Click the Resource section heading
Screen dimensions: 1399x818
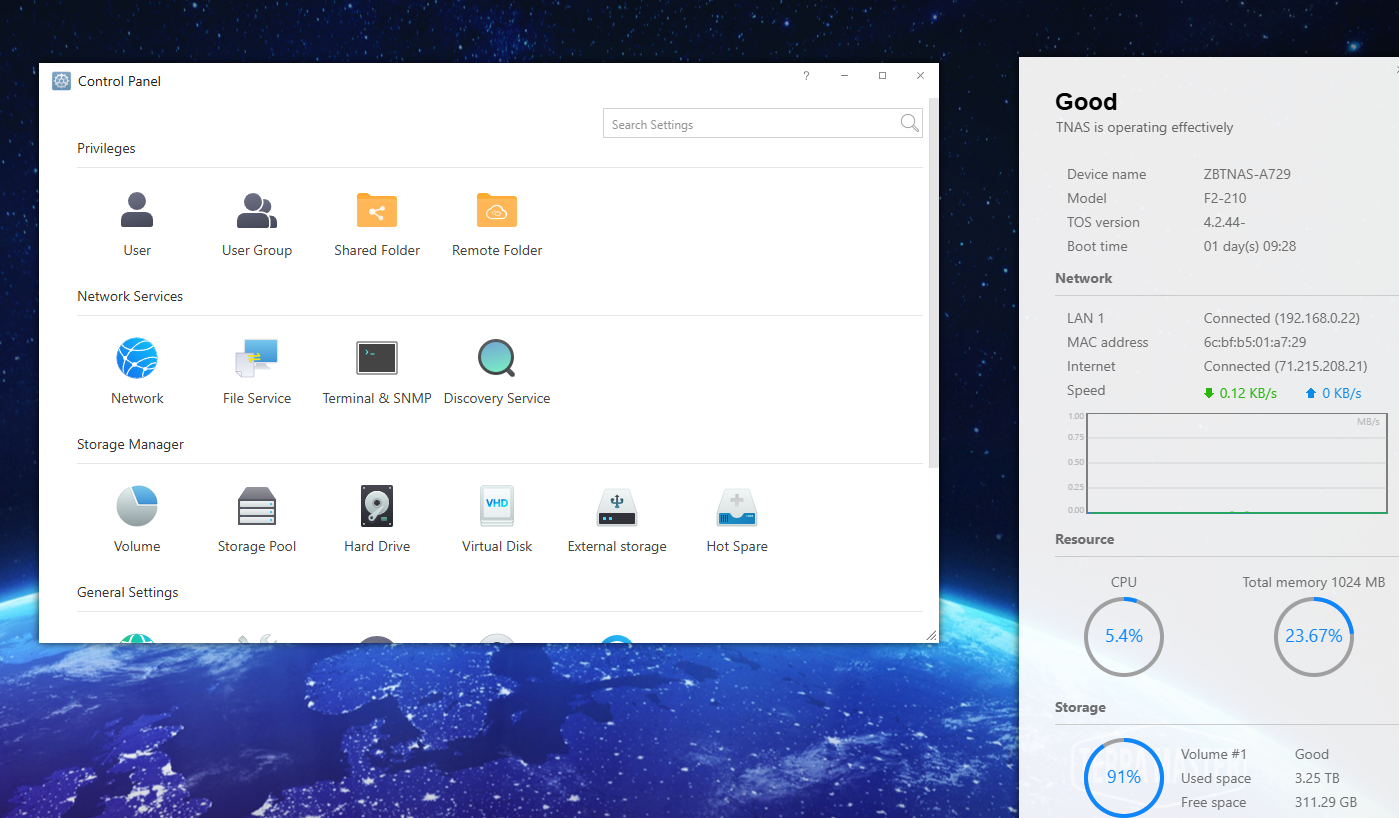(1084, 539)
